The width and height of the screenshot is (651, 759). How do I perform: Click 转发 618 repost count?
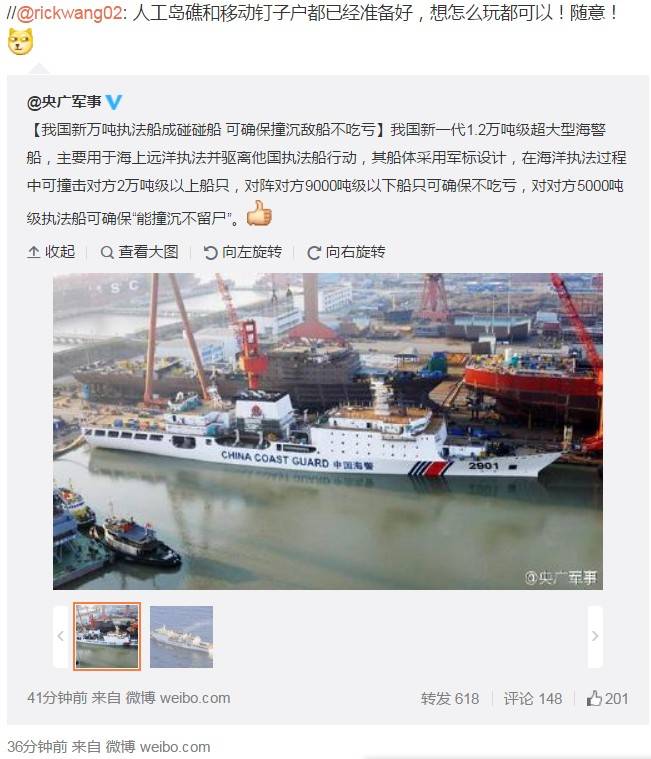[x=450, y=698]
